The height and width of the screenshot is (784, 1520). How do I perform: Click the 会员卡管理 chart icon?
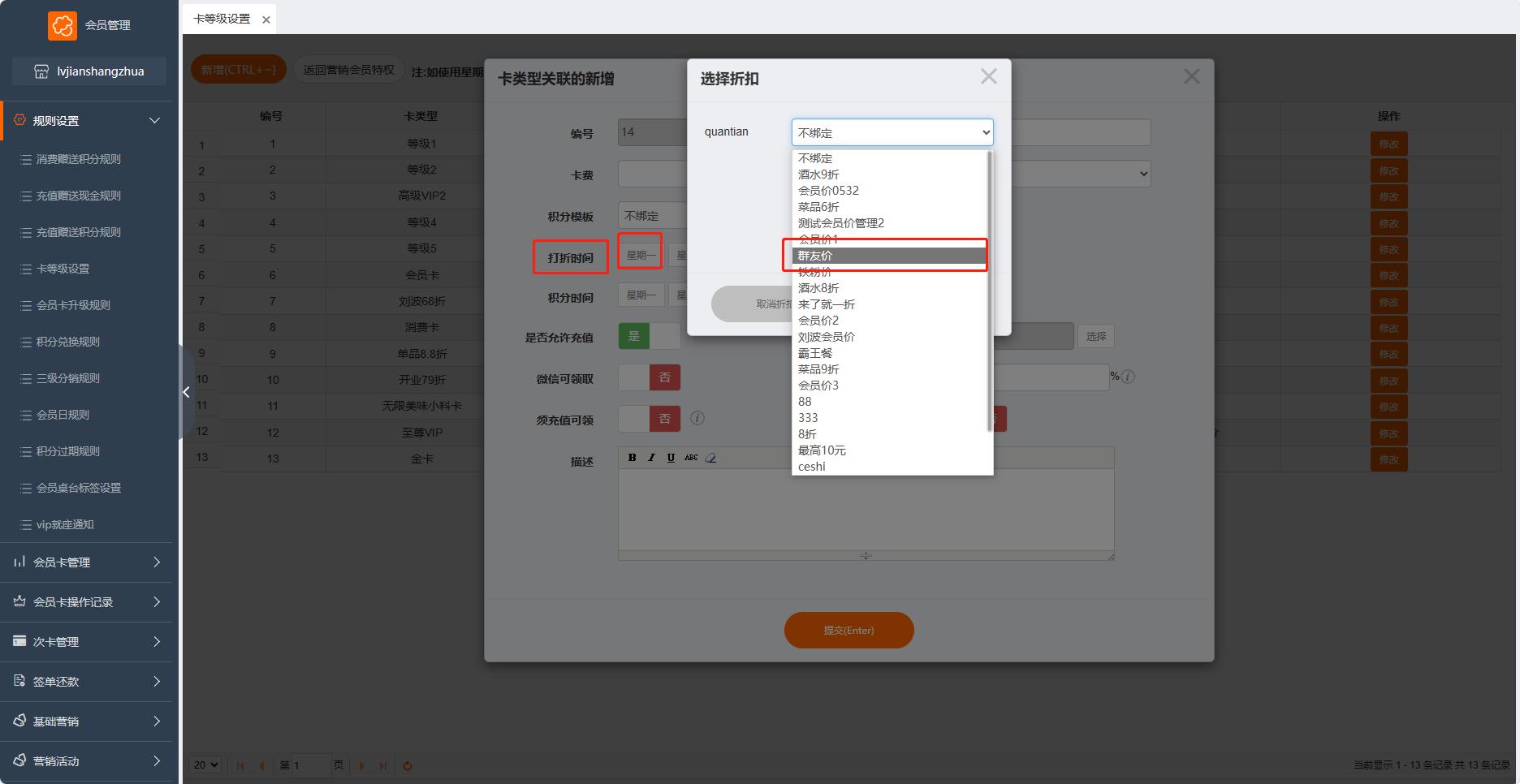pos(19,562)
